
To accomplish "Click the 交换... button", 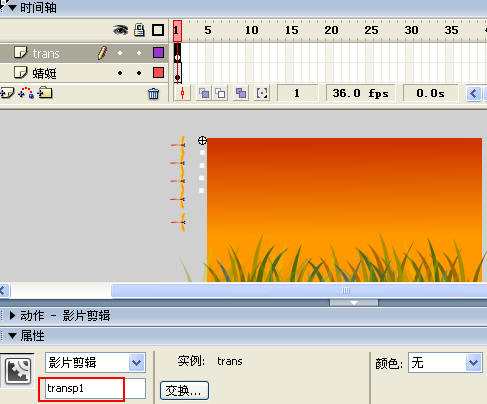I will pos(184,390).
